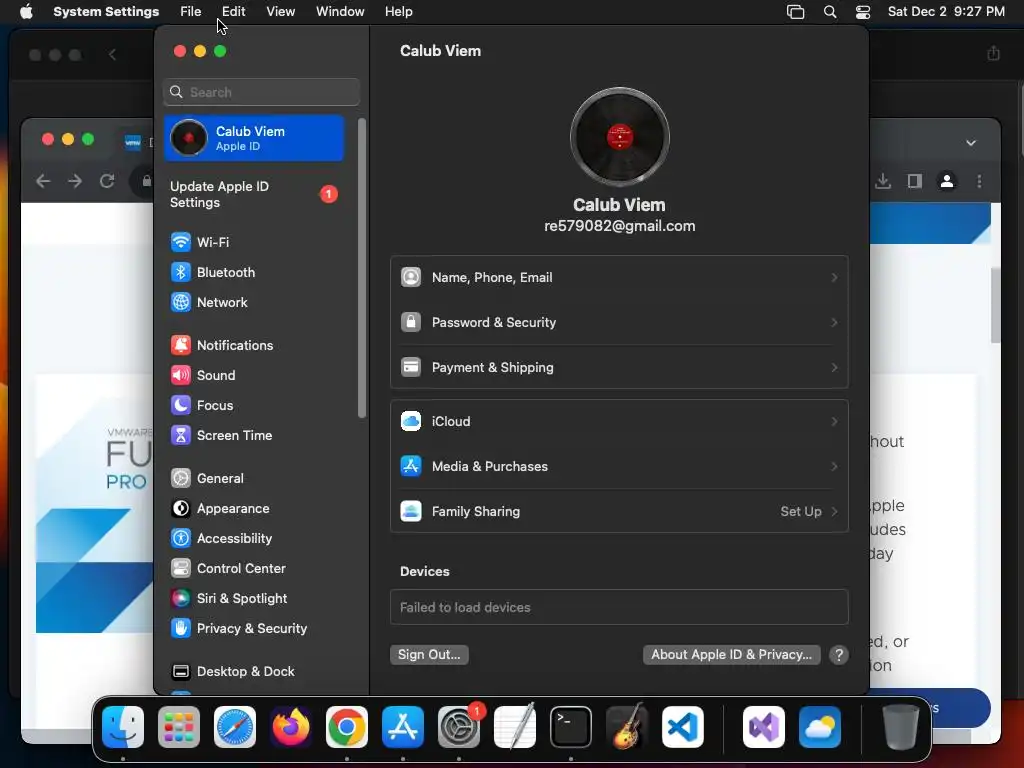This screenshot has width=1024, height=768.
Task: Click System Settings icon in the Dock
Action: coord(459,727)
